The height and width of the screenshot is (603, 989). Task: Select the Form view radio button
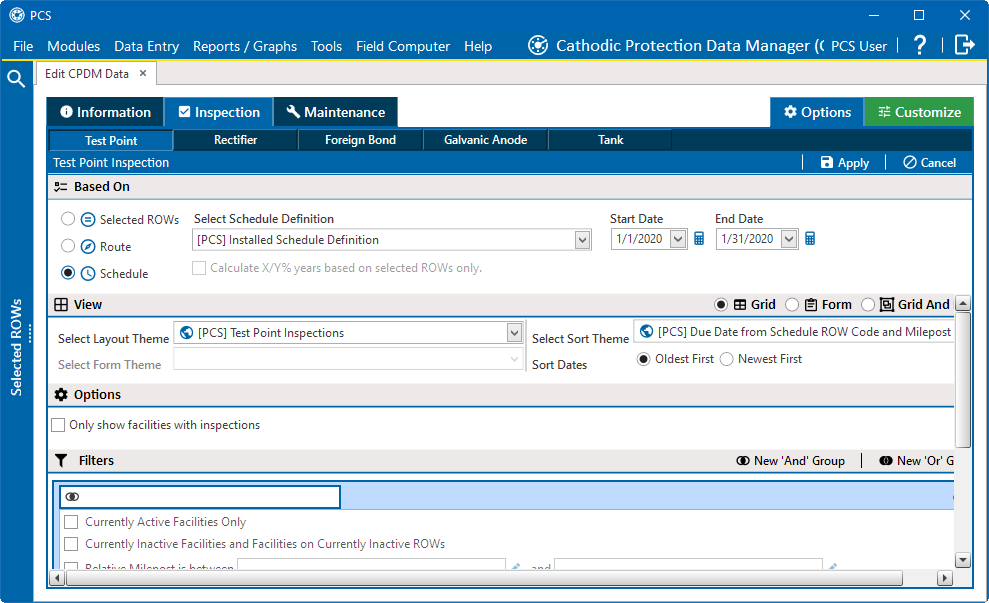(x=792, y=305)
